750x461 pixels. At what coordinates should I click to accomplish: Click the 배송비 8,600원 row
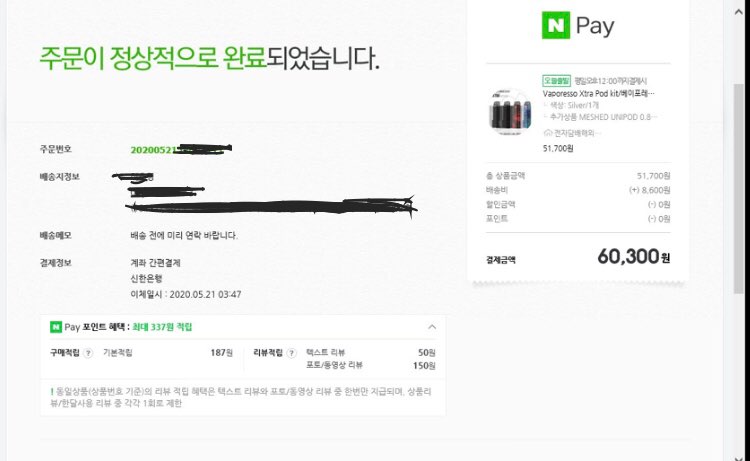coord(577,189)
